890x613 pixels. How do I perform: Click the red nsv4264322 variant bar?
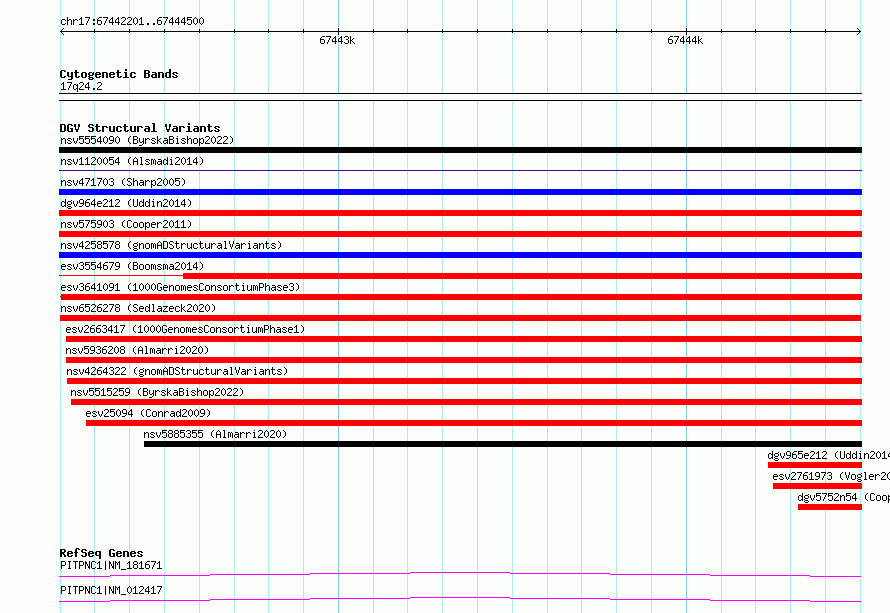click(464, 381)
